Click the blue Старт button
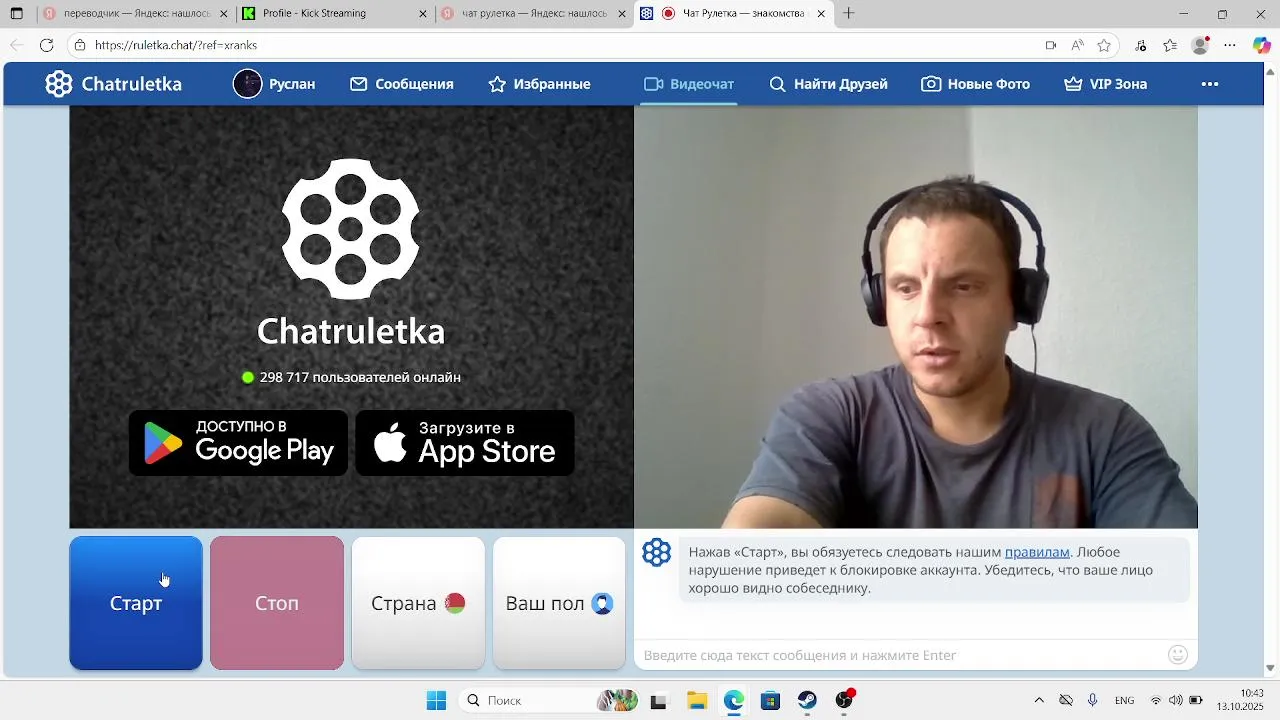Screen dimensions: 1280x720 (x=136, y=603)
